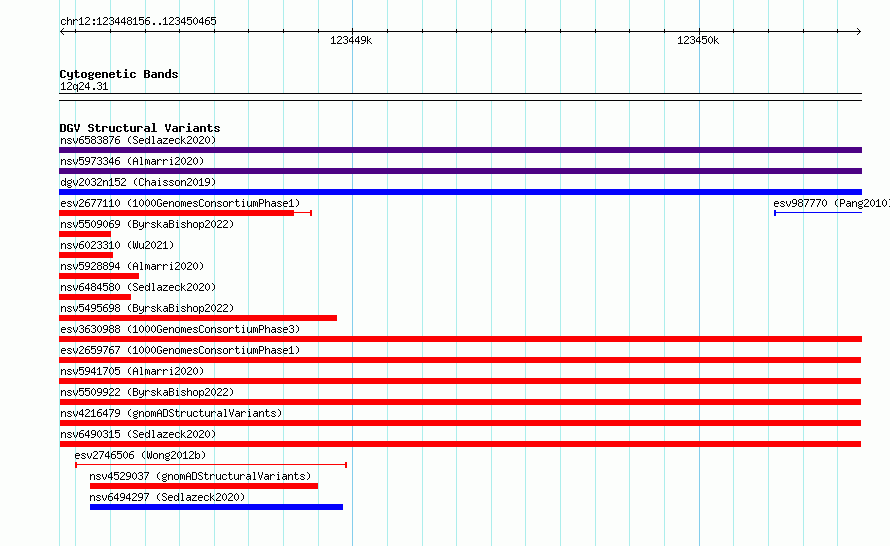Screen dimensions: 890x546
Task: Select the 12q24.31 band label
Action: [84, 87]
